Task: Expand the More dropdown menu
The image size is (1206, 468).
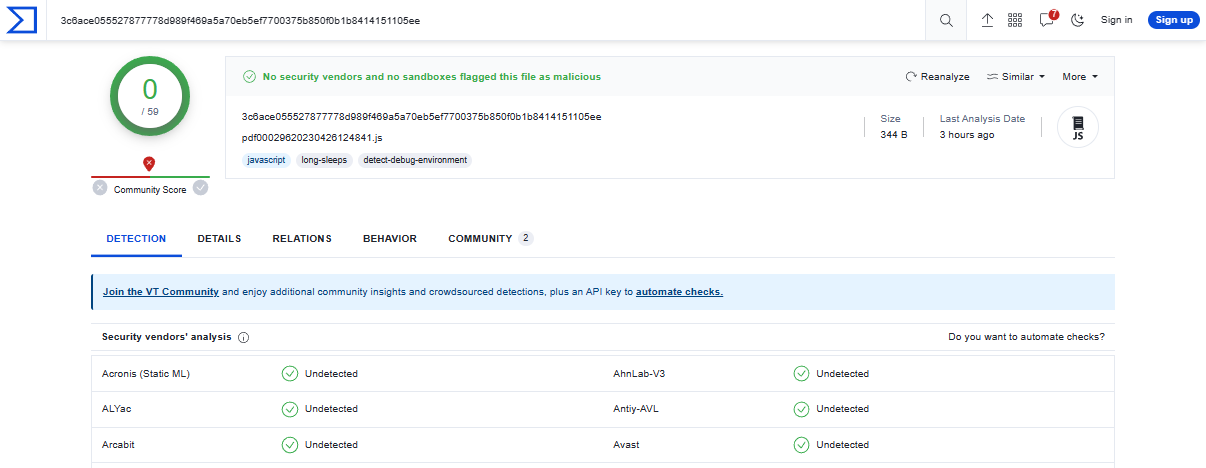Action: pyautogui.click(x=1080, y=77)
